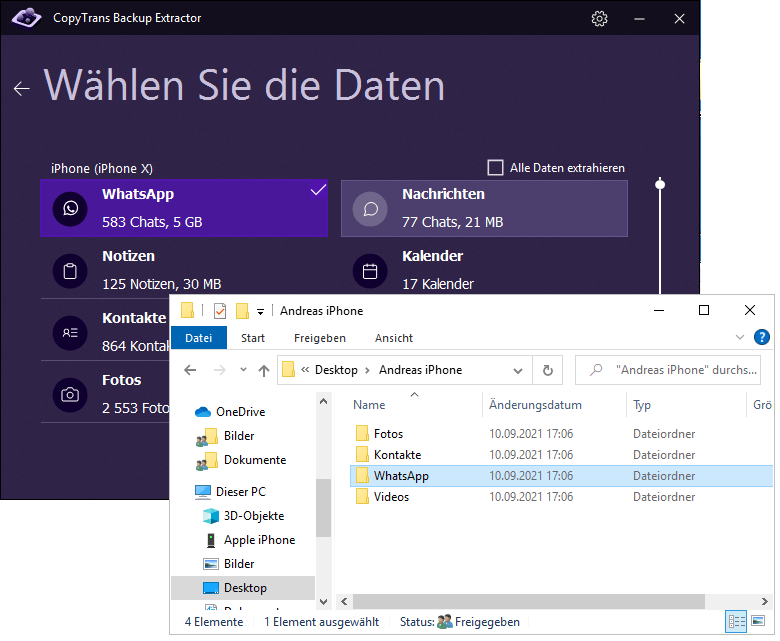The image size is (780, 641).
Task: Open the Freigeben ribbon tab
Action: pos(320,338)
